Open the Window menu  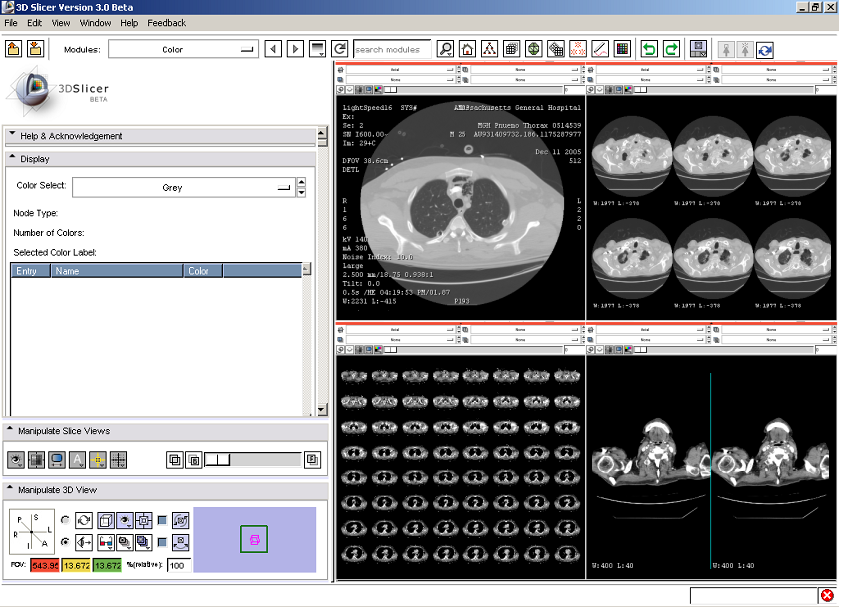95,23
